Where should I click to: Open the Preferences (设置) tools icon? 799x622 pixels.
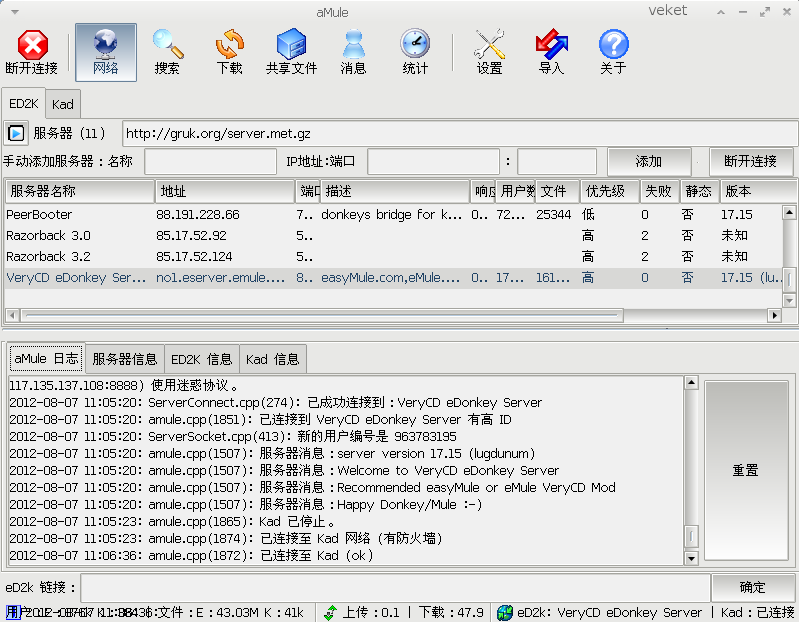point(489,44)
